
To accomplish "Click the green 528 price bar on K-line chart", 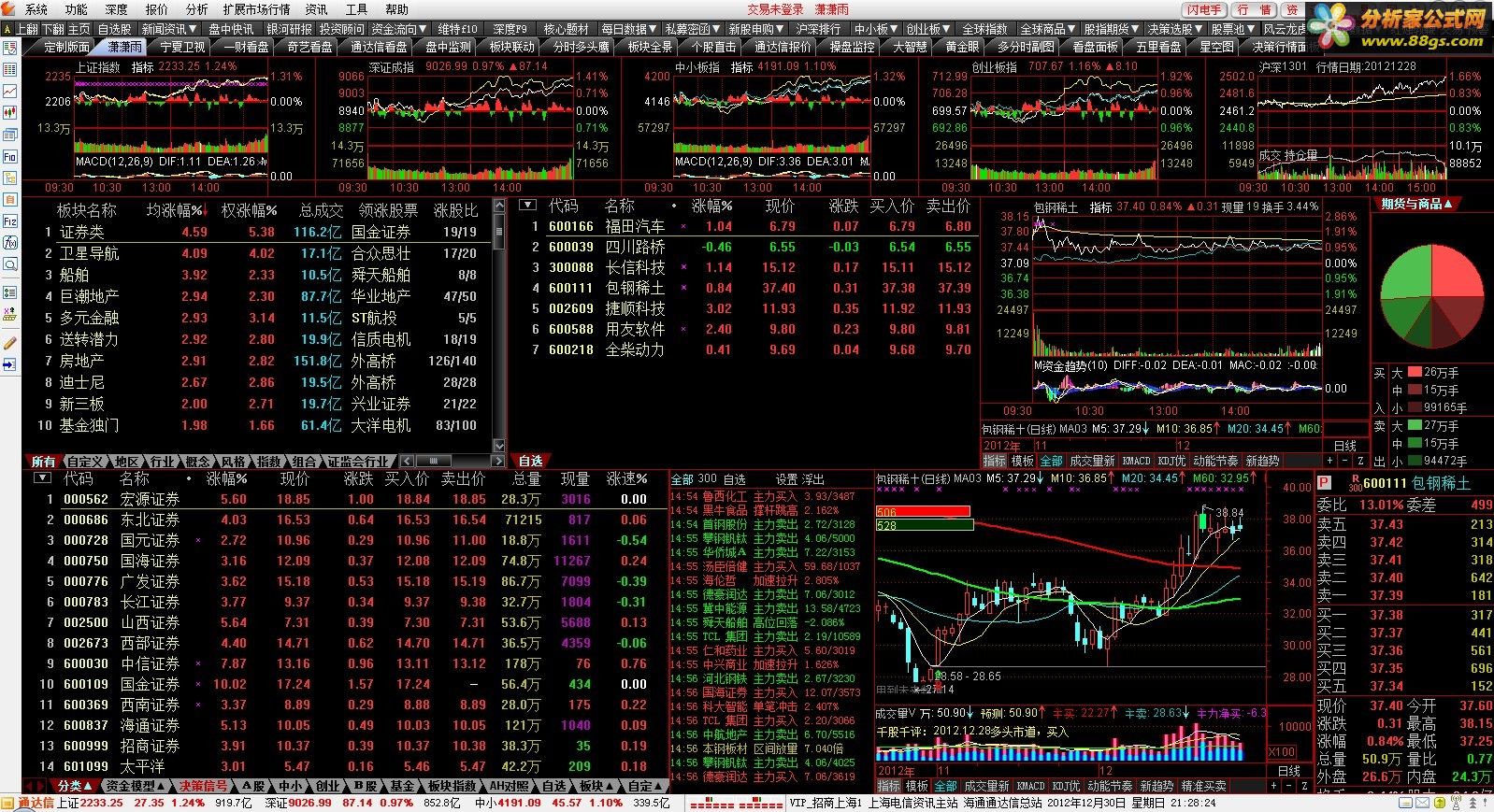I will tap(923, 525).
